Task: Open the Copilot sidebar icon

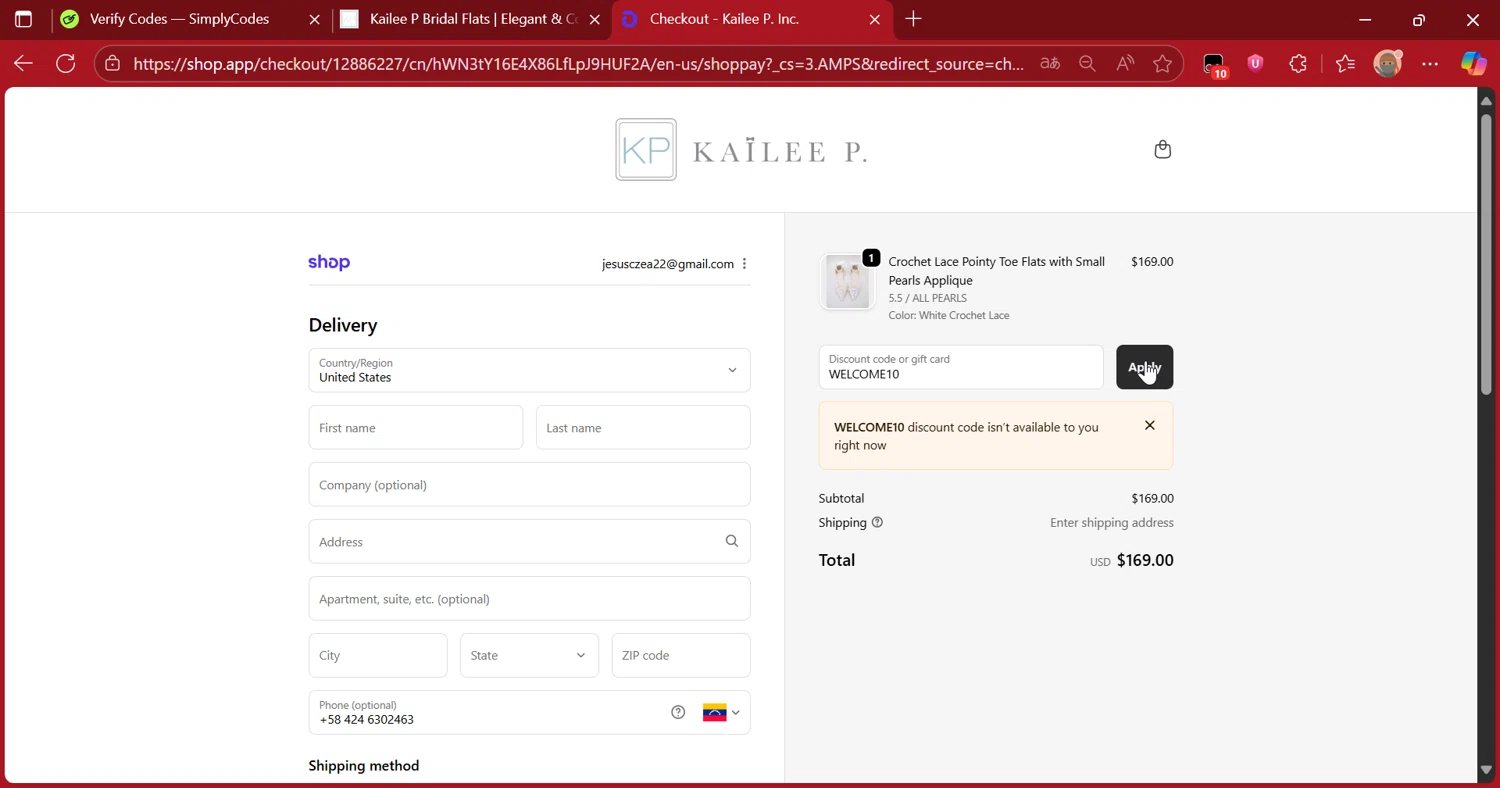Action: coord(1473,64)
